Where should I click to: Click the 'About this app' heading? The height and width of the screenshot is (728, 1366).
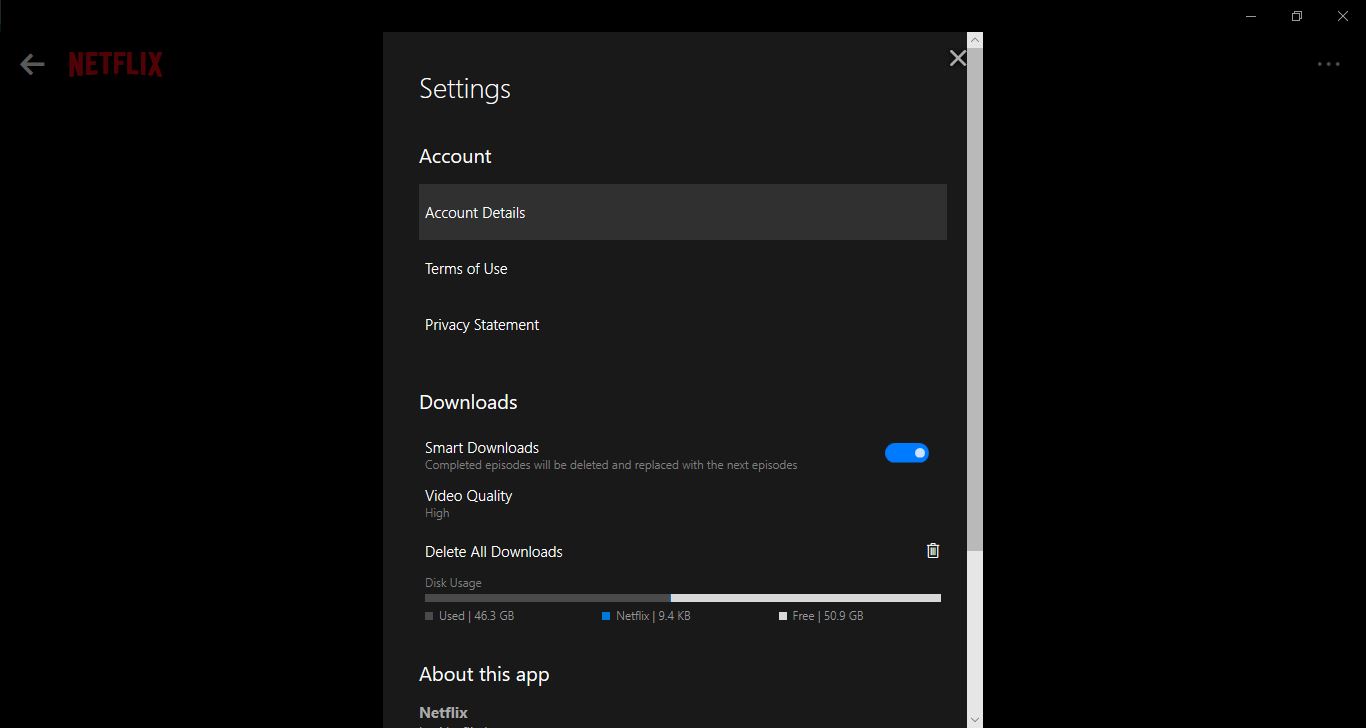pyautogui.click(x=484, y=675)
